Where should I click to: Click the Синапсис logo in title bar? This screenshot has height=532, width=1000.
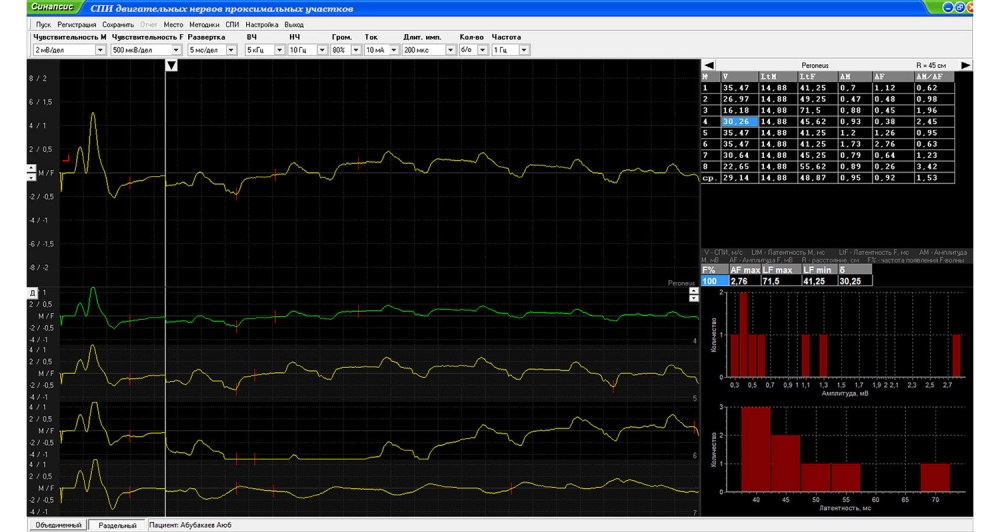(54, 8)
